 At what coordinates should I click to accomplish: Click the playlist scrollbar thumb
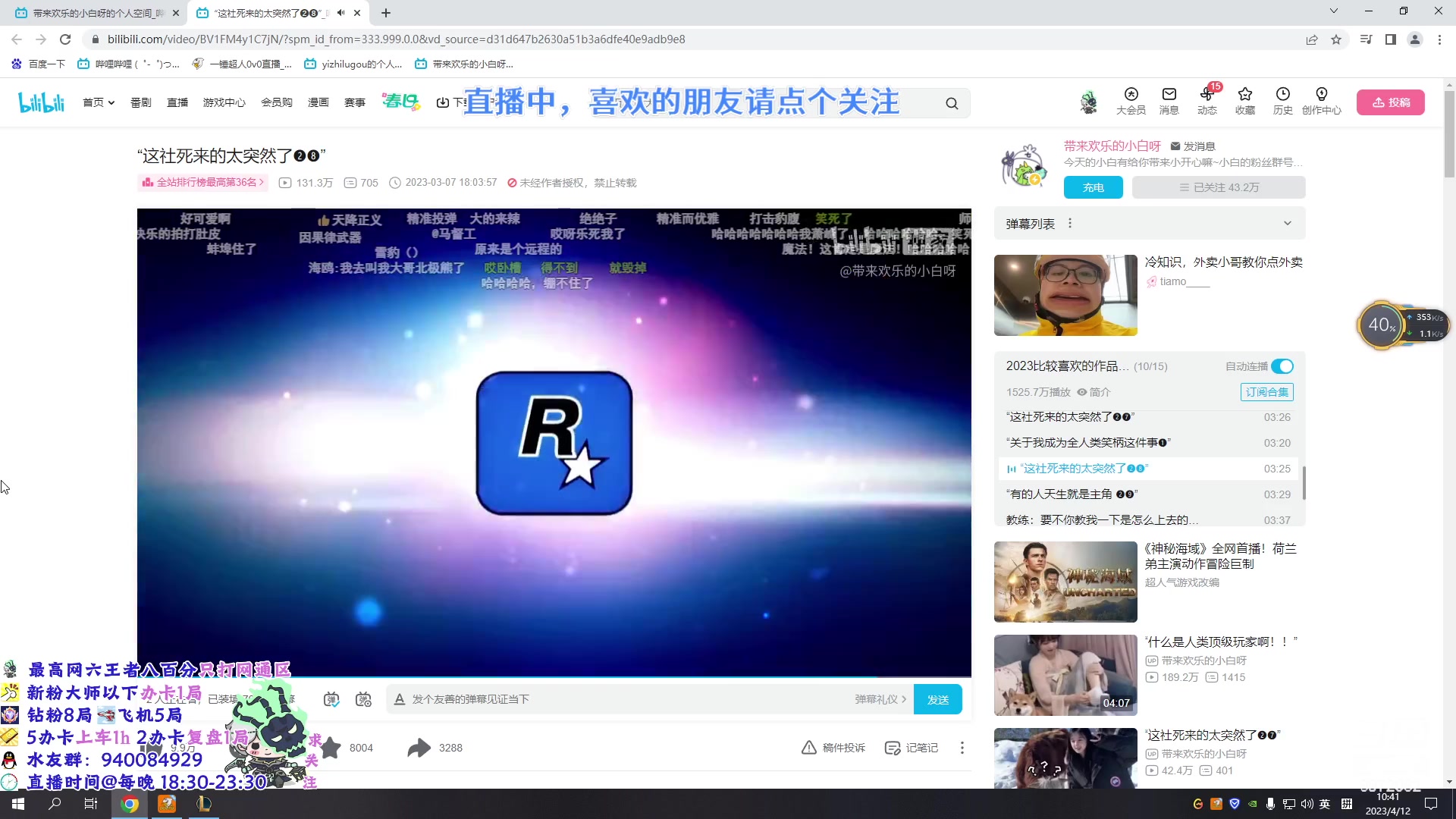click(x=1304, y=482)
